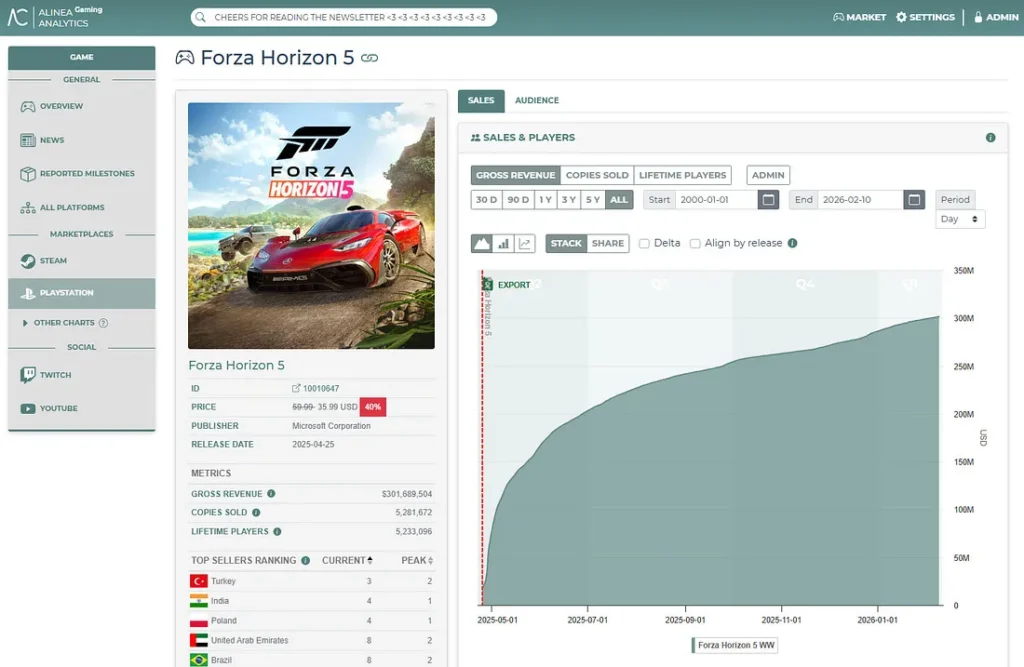Image resolution: width=1024 pixels, height=667 pixels.
Task: Click the link icon beside Forza Horizon 5 title
Action: 370,59
